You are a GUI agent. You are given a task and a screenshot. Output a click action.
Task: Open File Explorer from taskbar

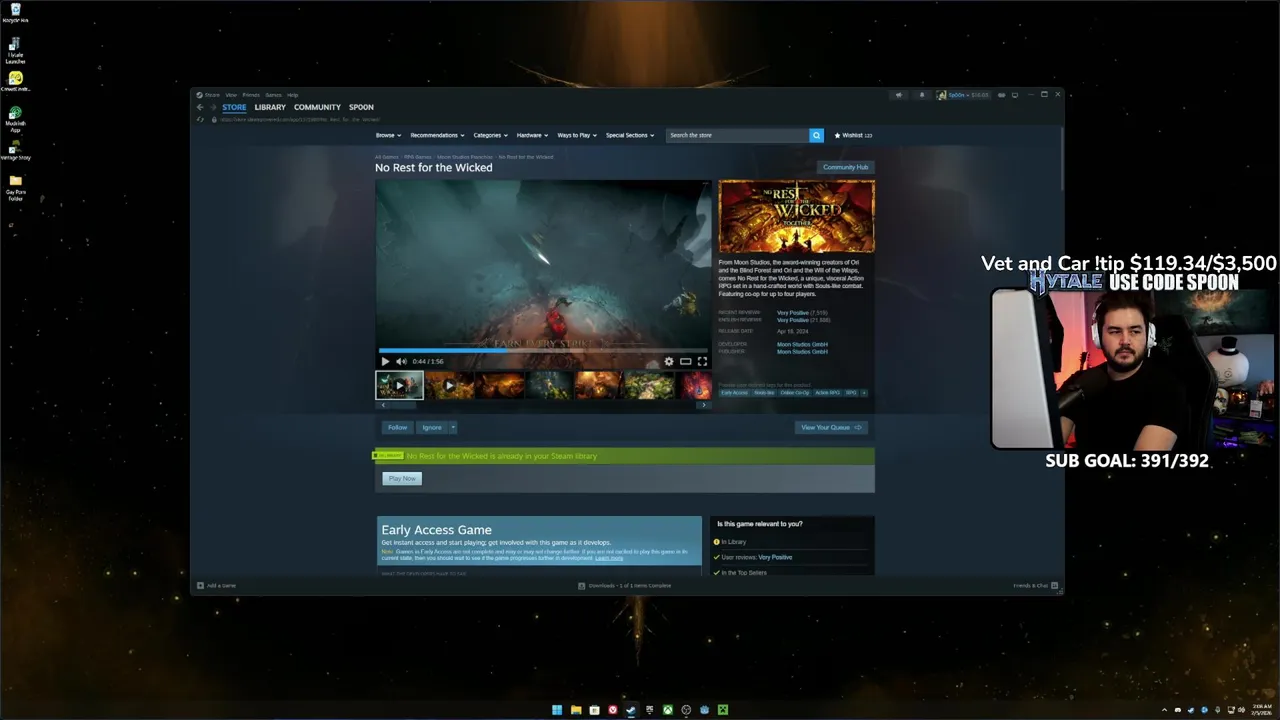tap(576, 710)
